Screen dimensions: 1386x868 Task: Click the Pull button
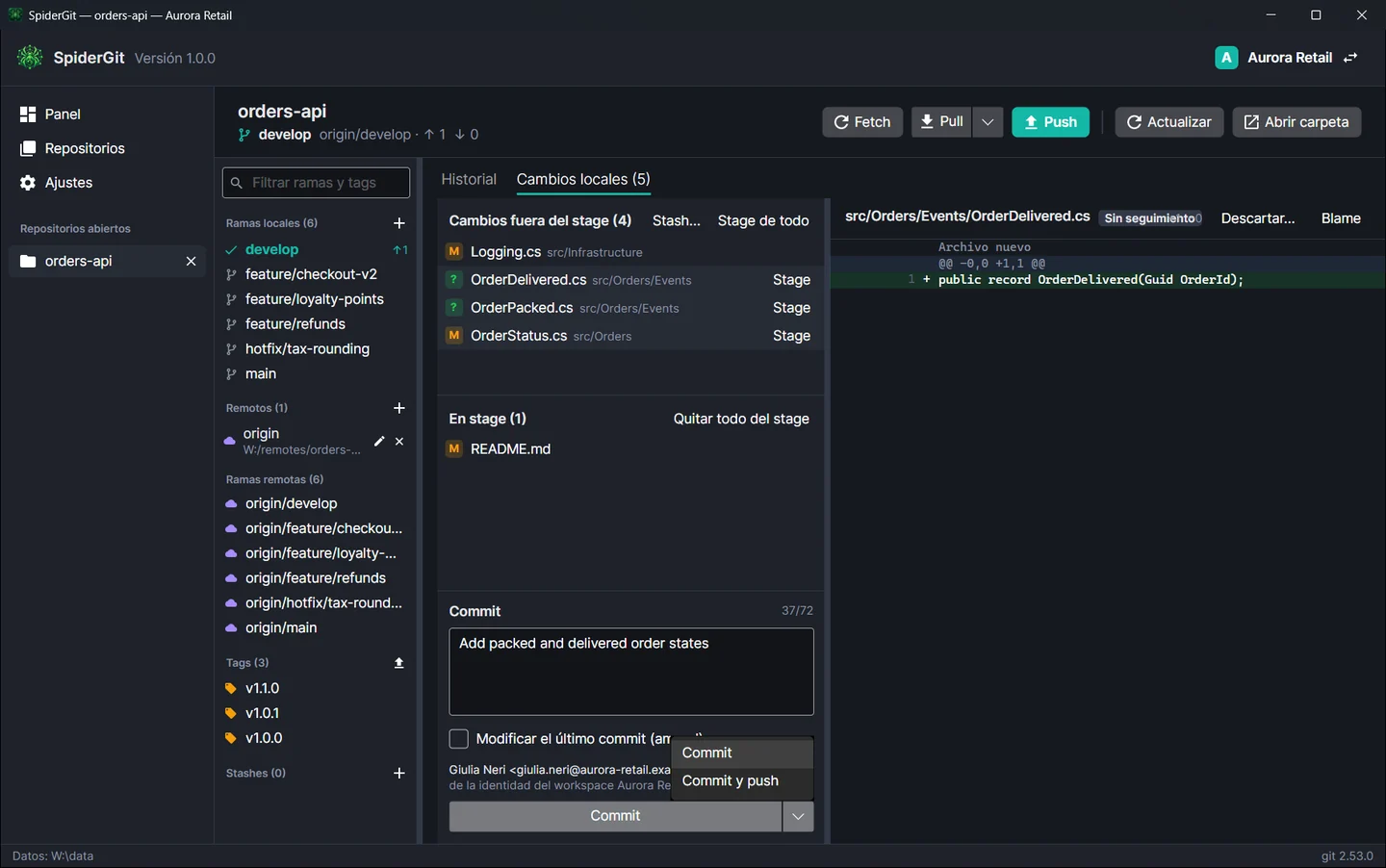click(941, 122)
